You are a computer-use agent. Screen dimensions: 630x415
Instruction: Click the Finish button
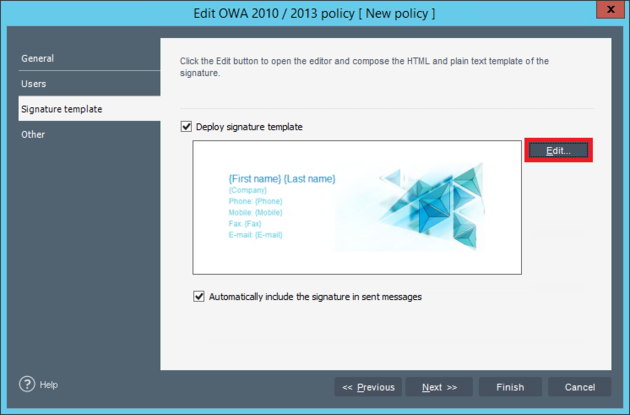[510, 387]
